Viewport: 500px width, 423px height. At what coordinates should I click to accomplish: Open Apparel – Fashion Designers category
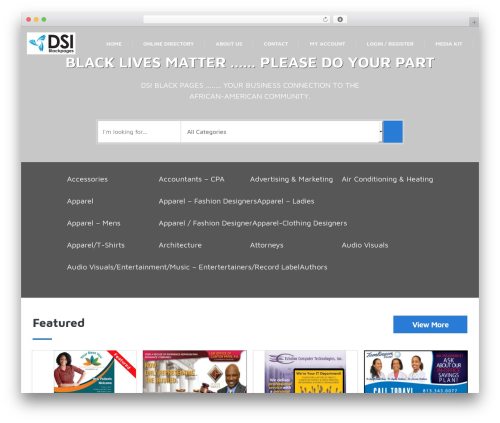point(208,201)
